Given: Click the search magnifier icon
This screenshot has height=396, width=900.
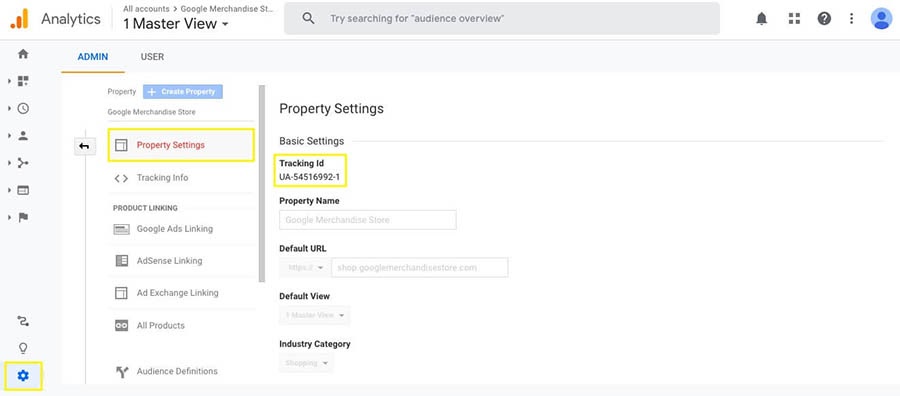Looking at the screenshot, I should point(308,19).
